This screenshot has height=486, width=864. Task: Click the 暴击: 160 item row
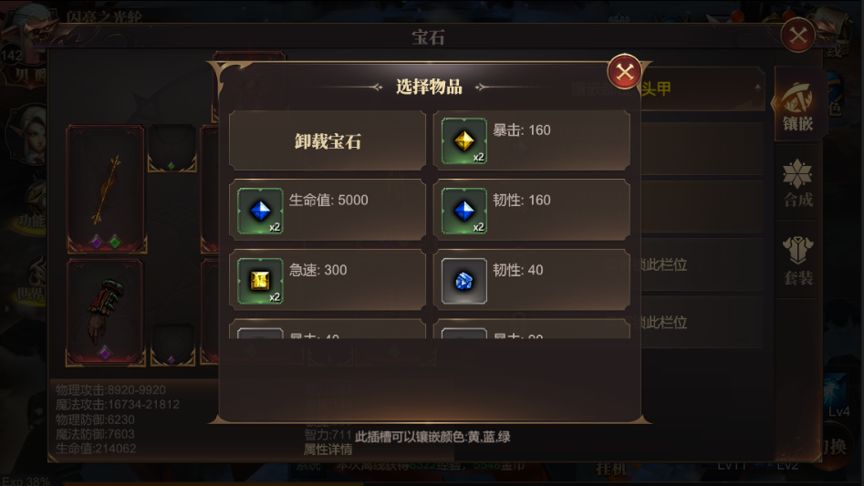pos(532,141)
